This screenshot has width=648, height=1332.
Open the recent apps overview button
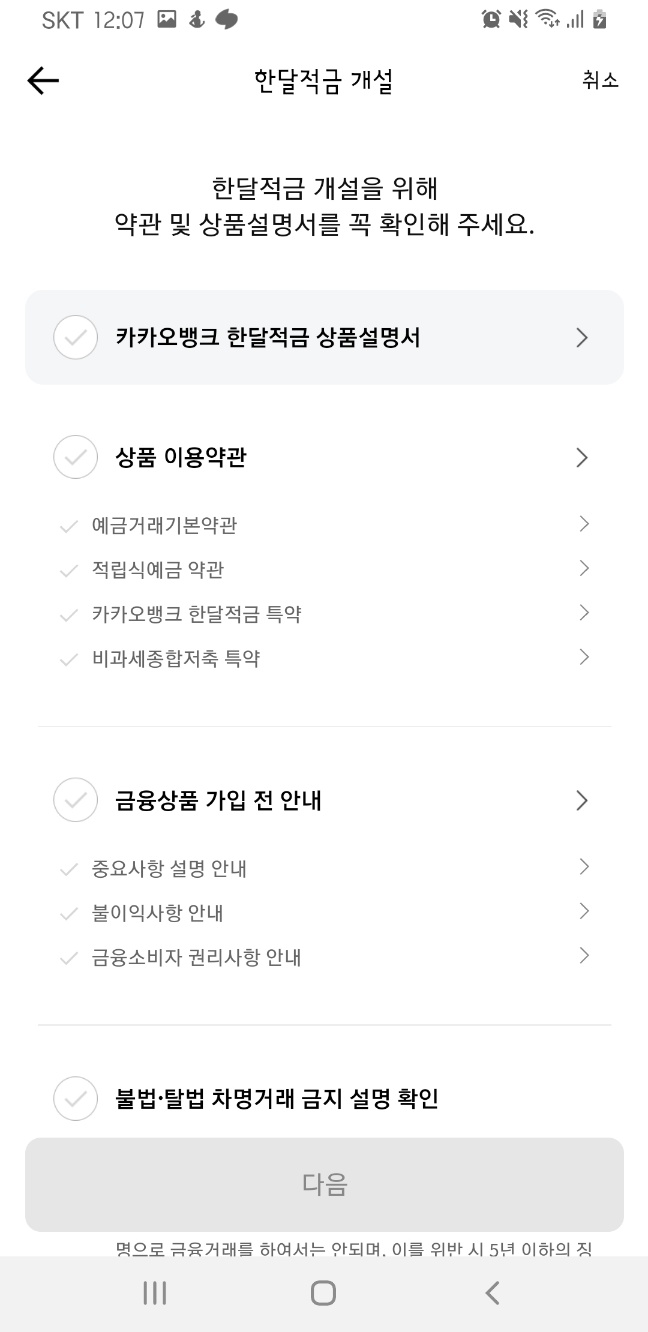154,1292
